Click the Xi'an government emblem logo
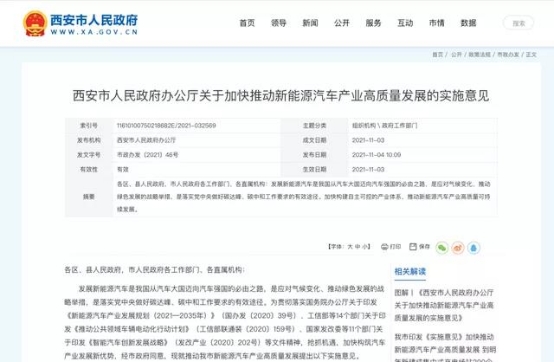The width and height of the screenshot is (554, 362). coord(35,23)
